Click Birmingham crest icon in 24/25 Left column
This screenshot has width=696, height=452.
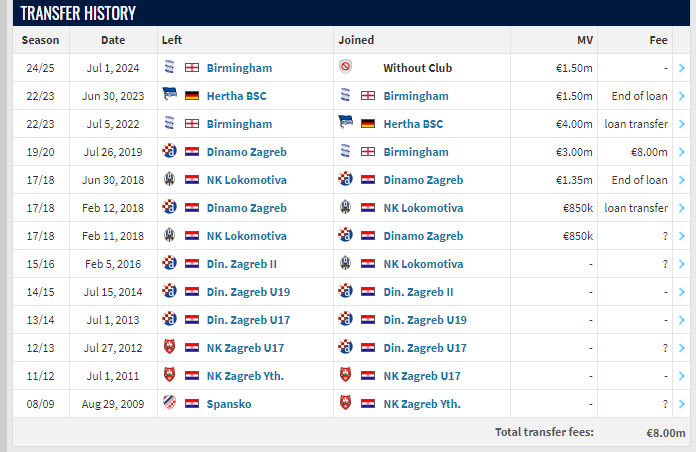tap(169, 67)
